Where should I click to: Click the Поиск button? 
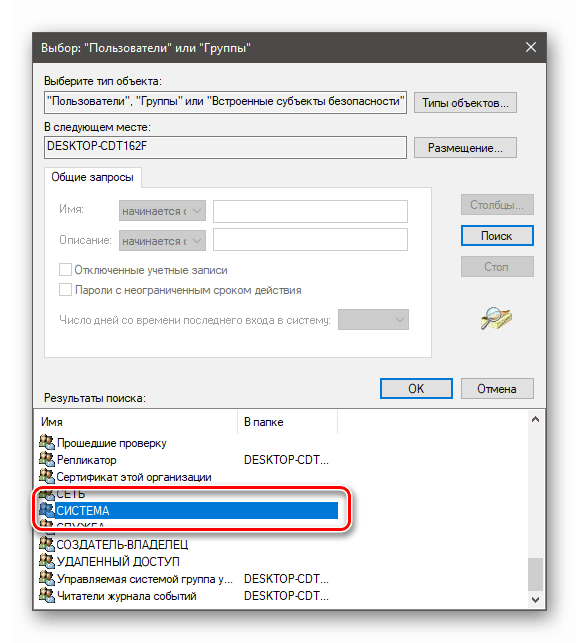tap(497, 236)
